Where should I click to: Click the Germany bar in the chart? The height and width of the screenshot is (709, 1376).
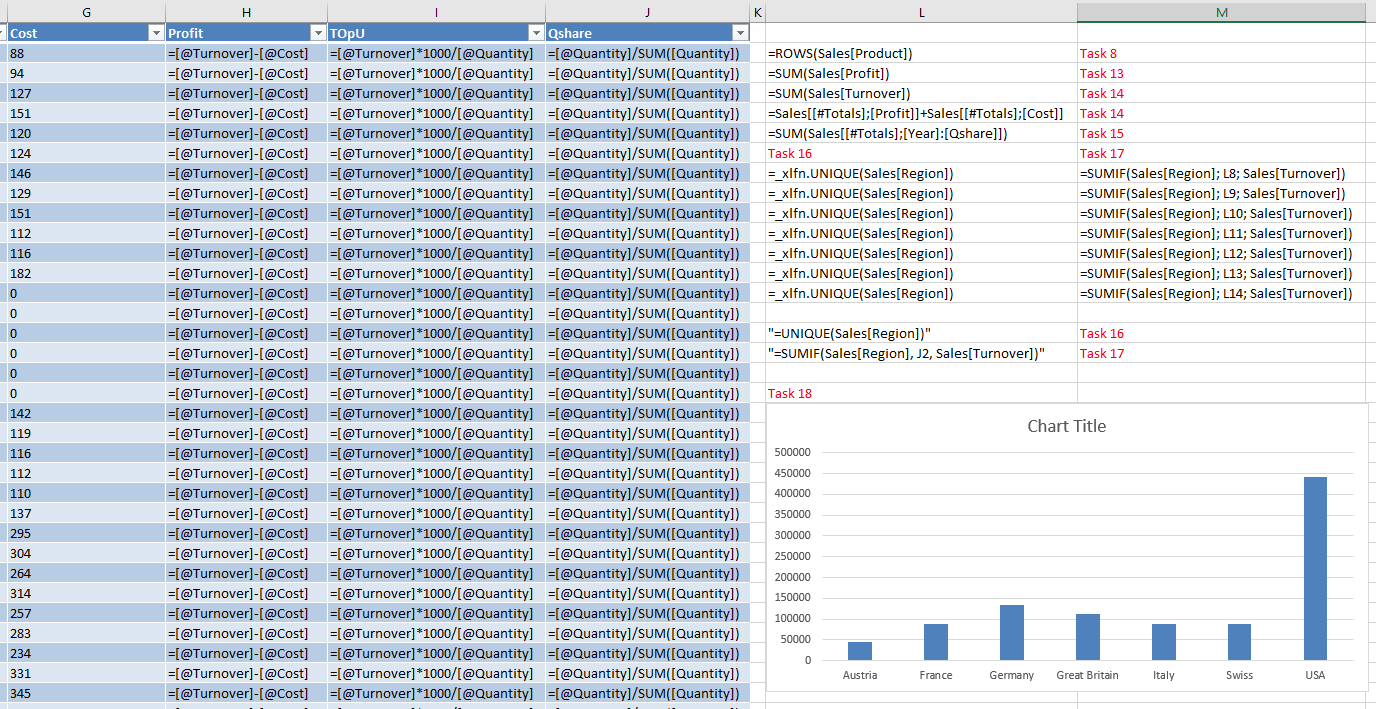(1011, 632)
